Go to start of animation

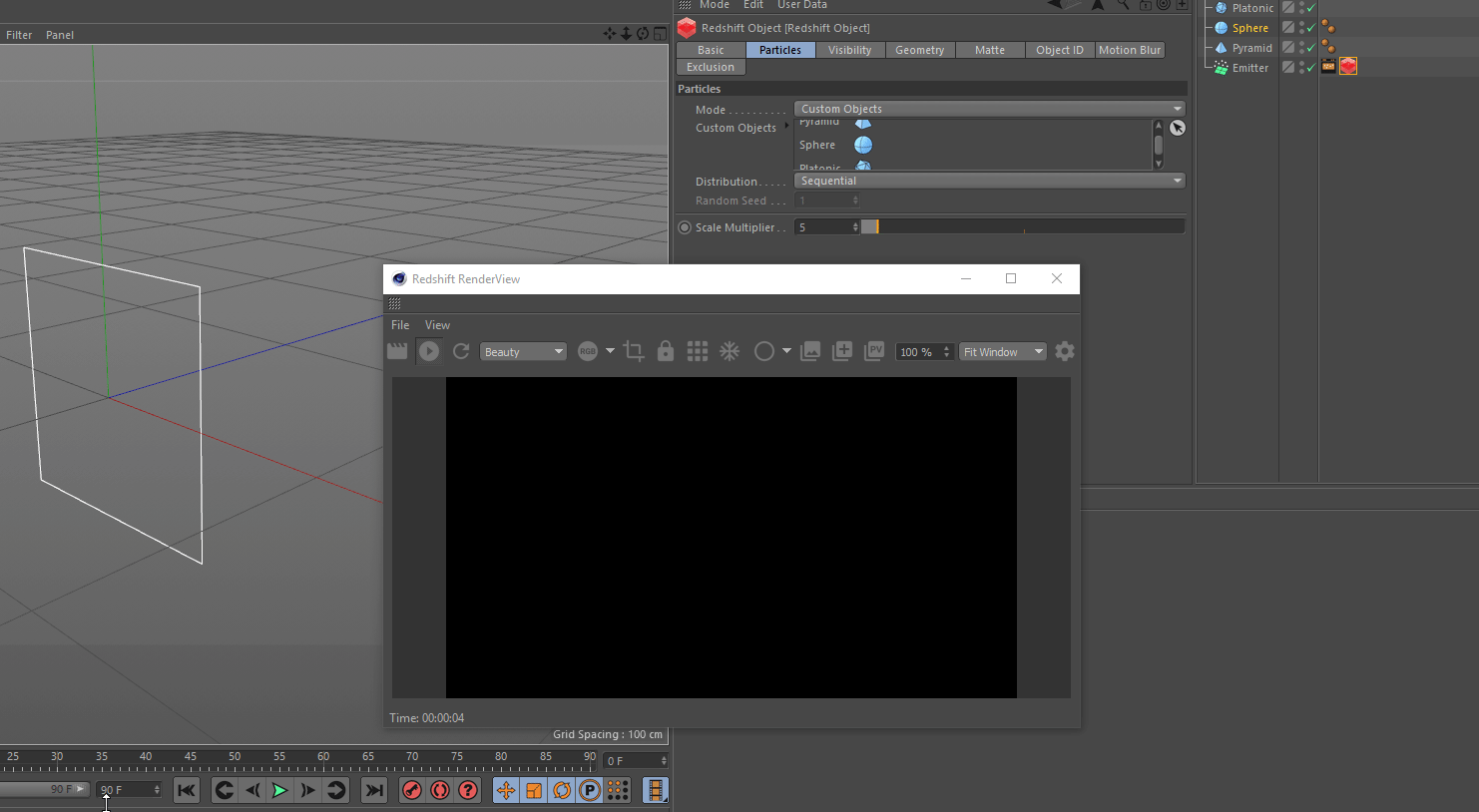click(x=187, y=790)
